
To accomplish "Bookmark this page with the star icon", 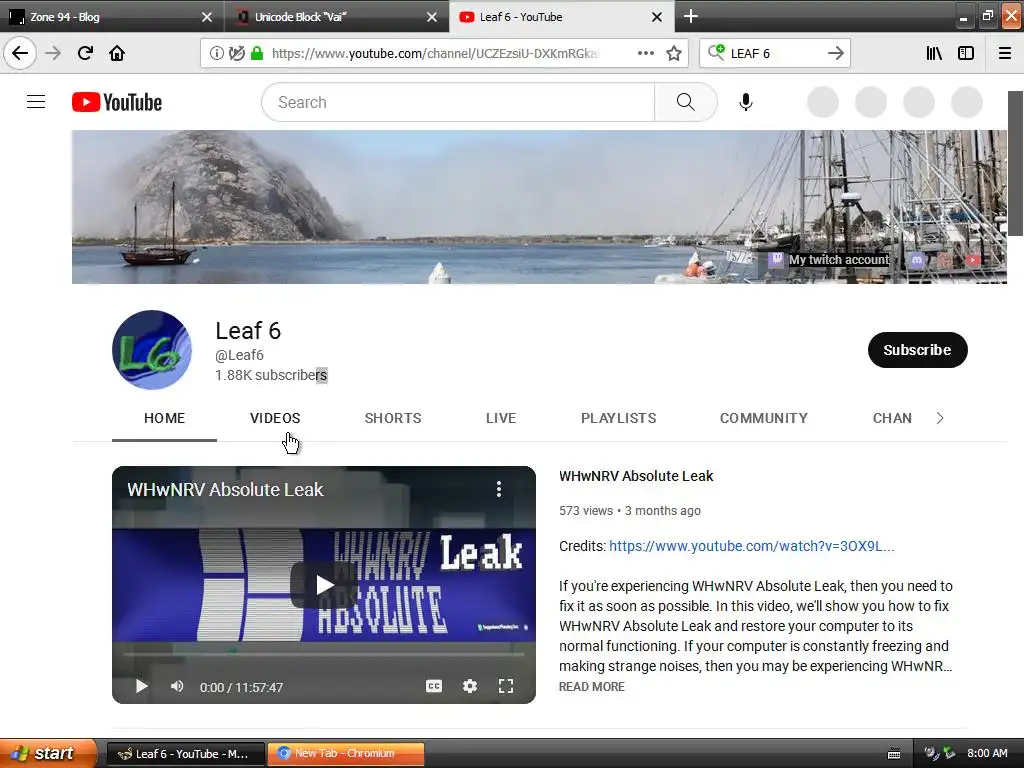I will [x=674, y=54].
